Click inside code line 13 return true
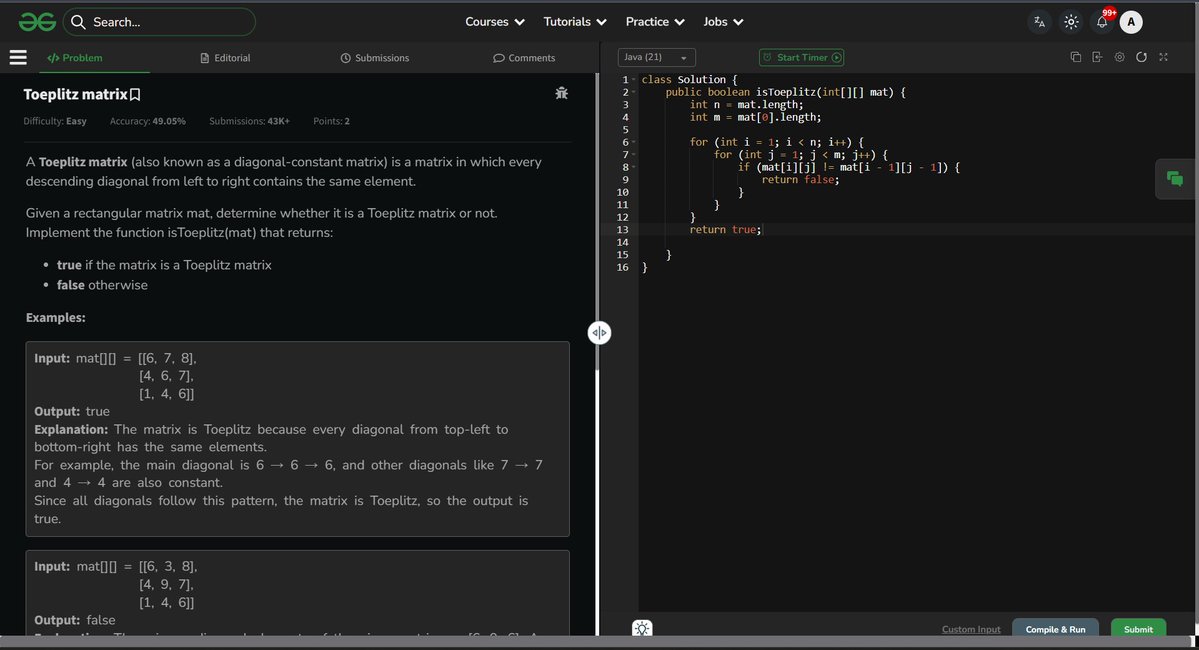This screenshot has height=650, width=1199. (725, 229)
